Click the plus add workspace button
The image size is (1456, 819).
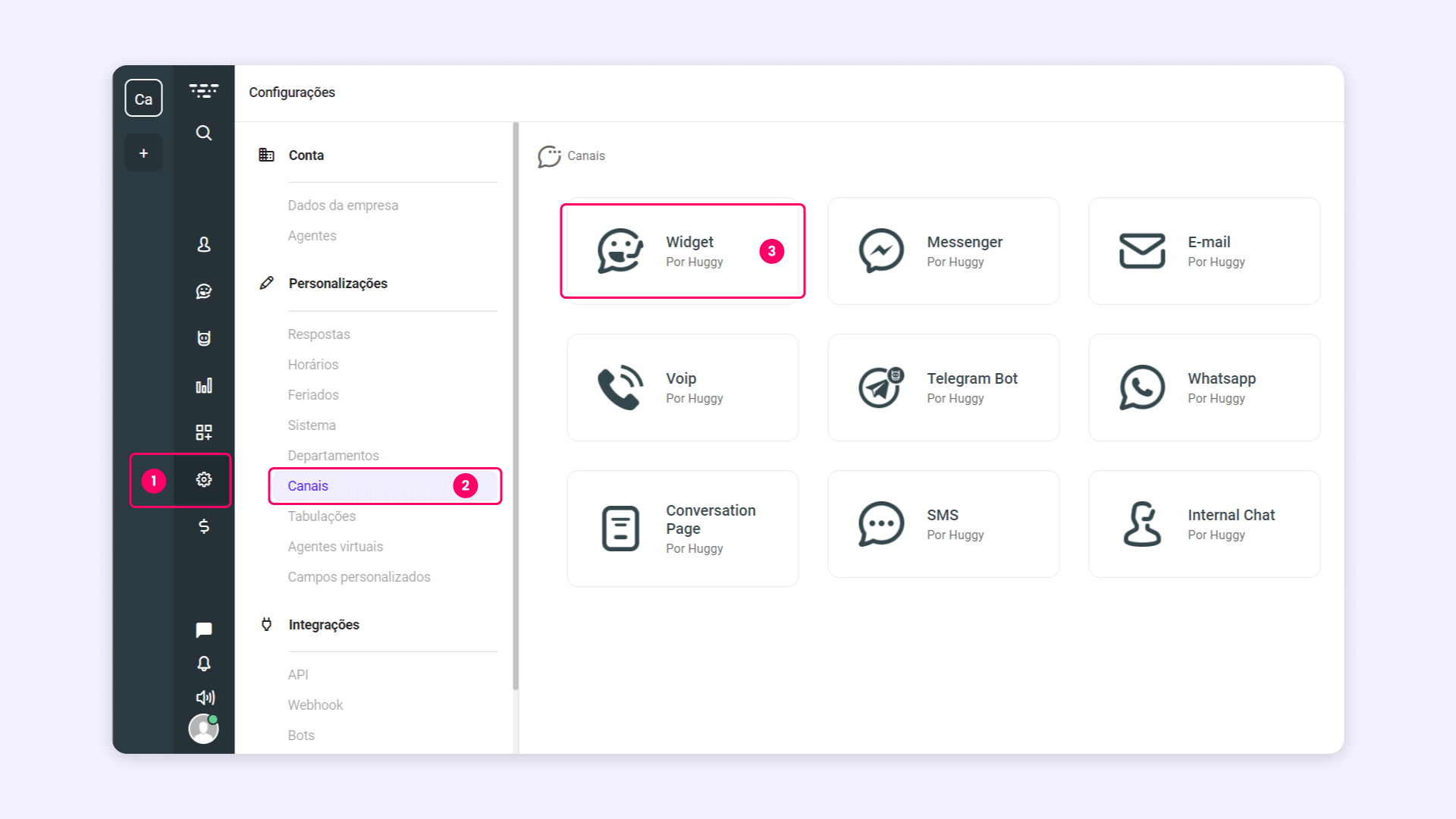coord(143,153)
